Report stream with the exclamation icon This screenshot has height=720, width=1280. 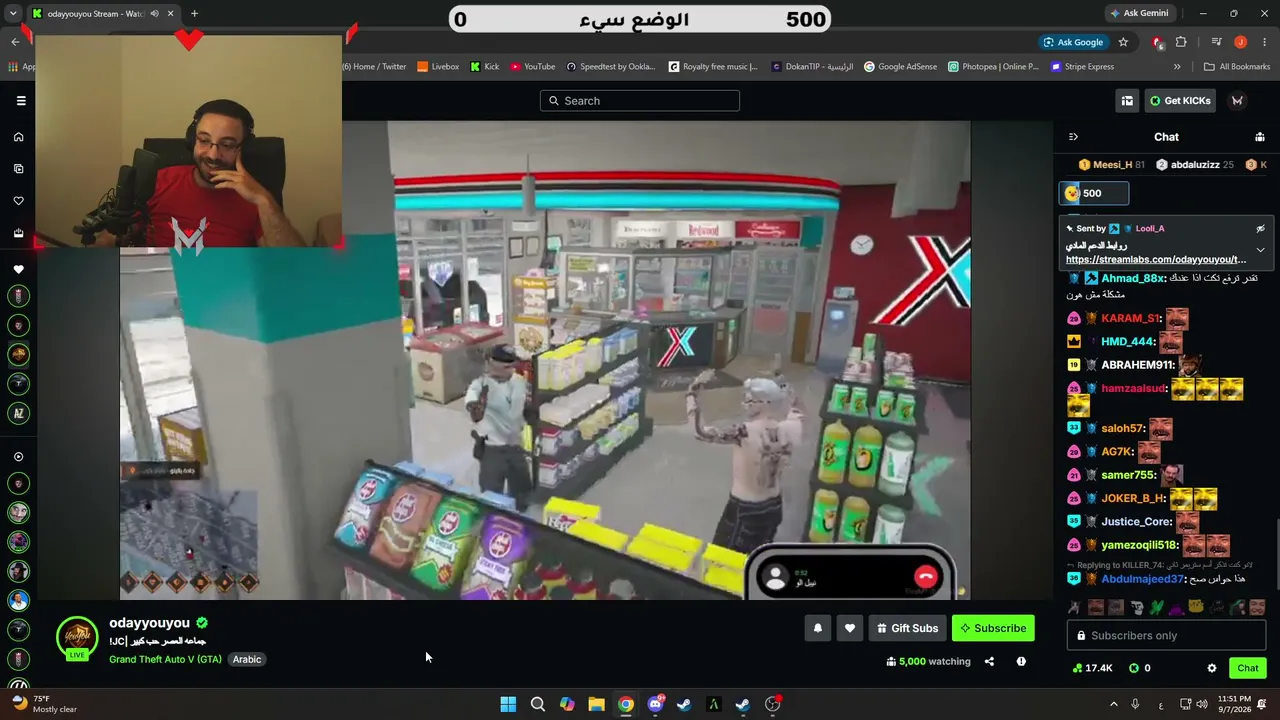(x=1021, y=661)
